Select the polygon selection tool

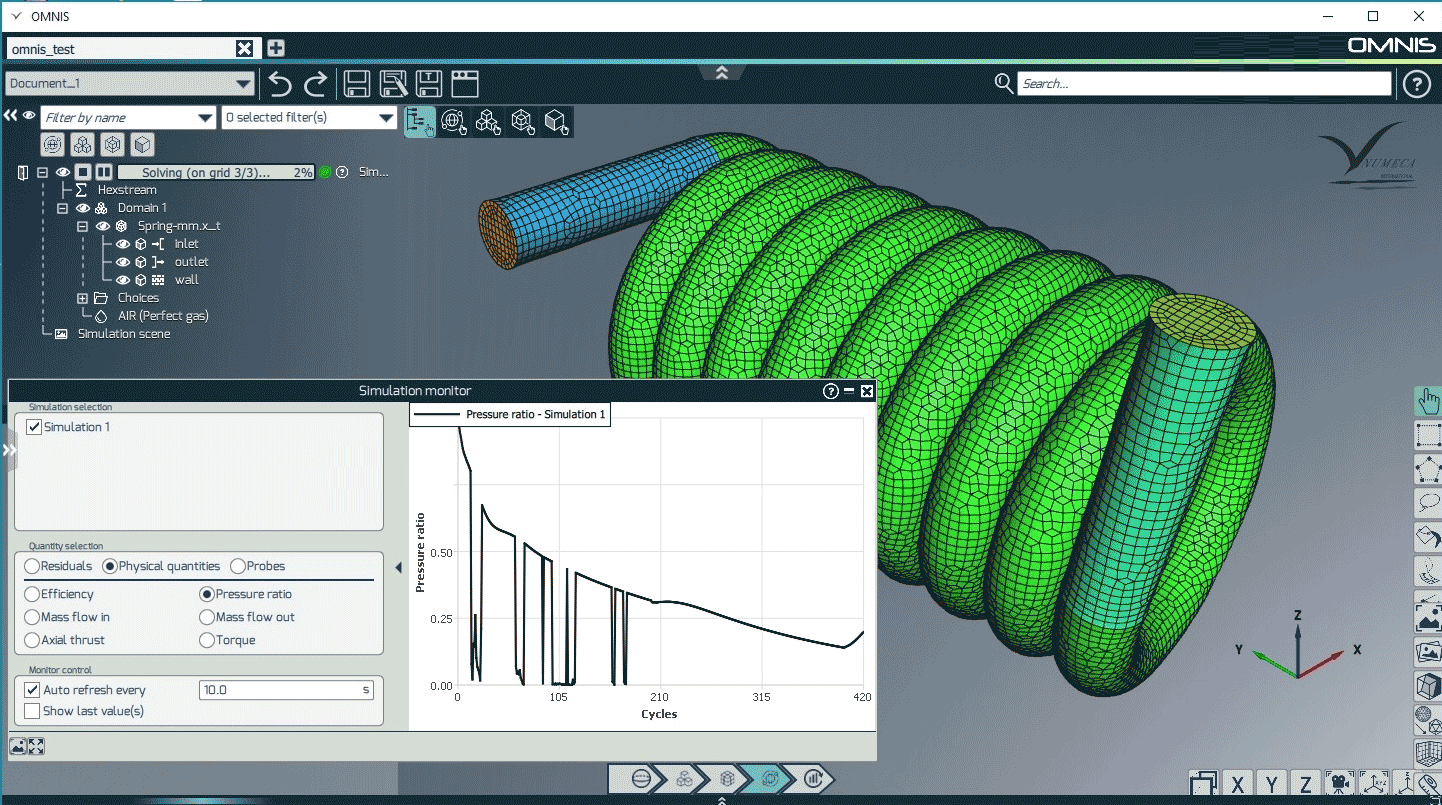(1428, 469)
